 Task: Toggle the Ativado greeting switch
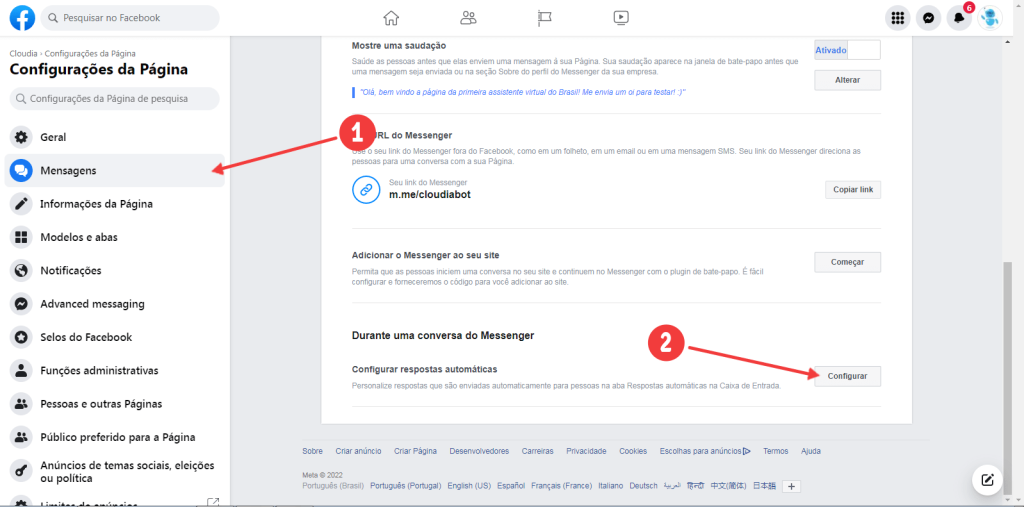click(x=847, y=50)
